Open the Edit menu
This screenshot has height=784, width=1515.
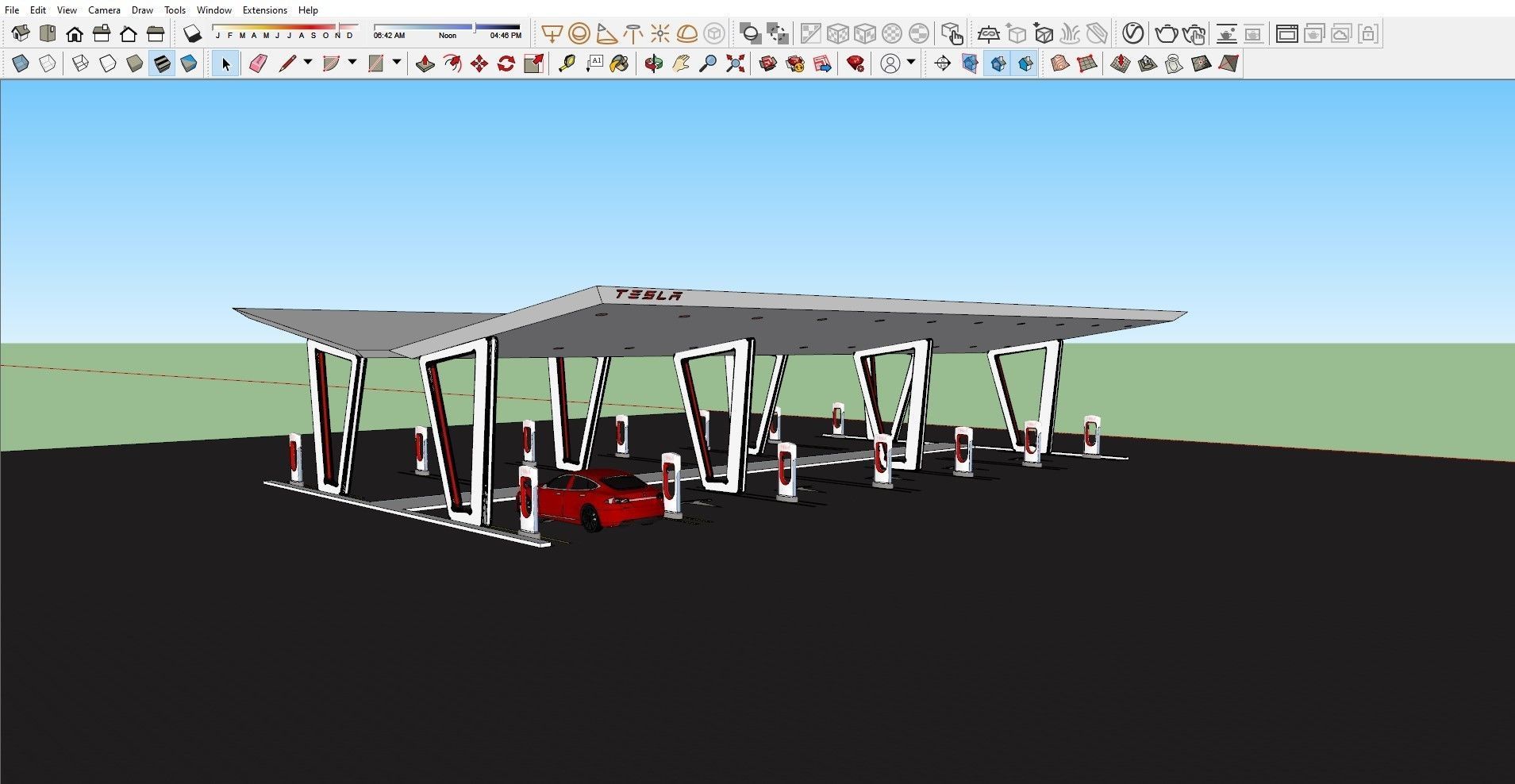38,10
